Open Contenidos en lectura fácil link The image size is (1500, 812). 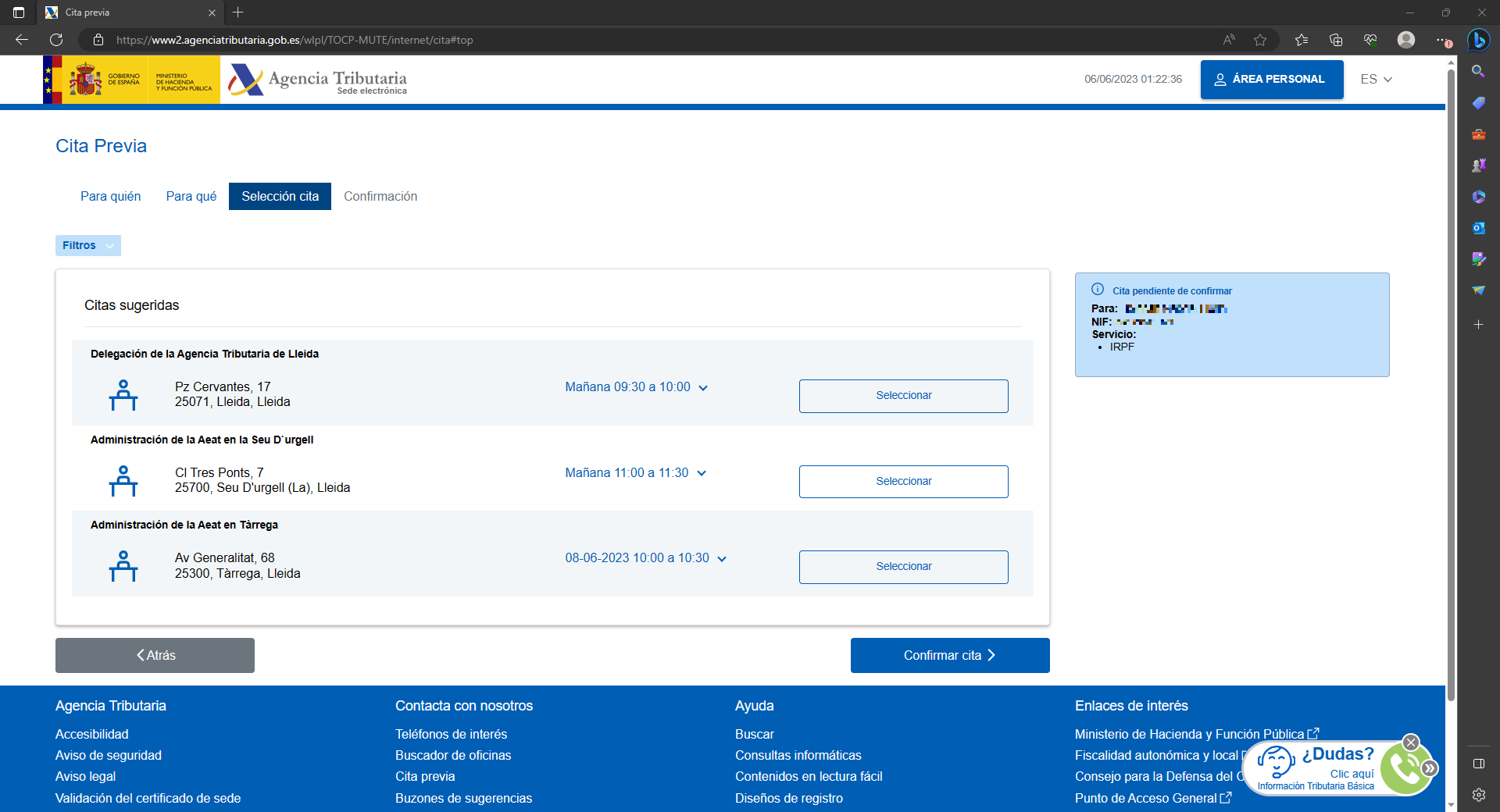(809, 776)
